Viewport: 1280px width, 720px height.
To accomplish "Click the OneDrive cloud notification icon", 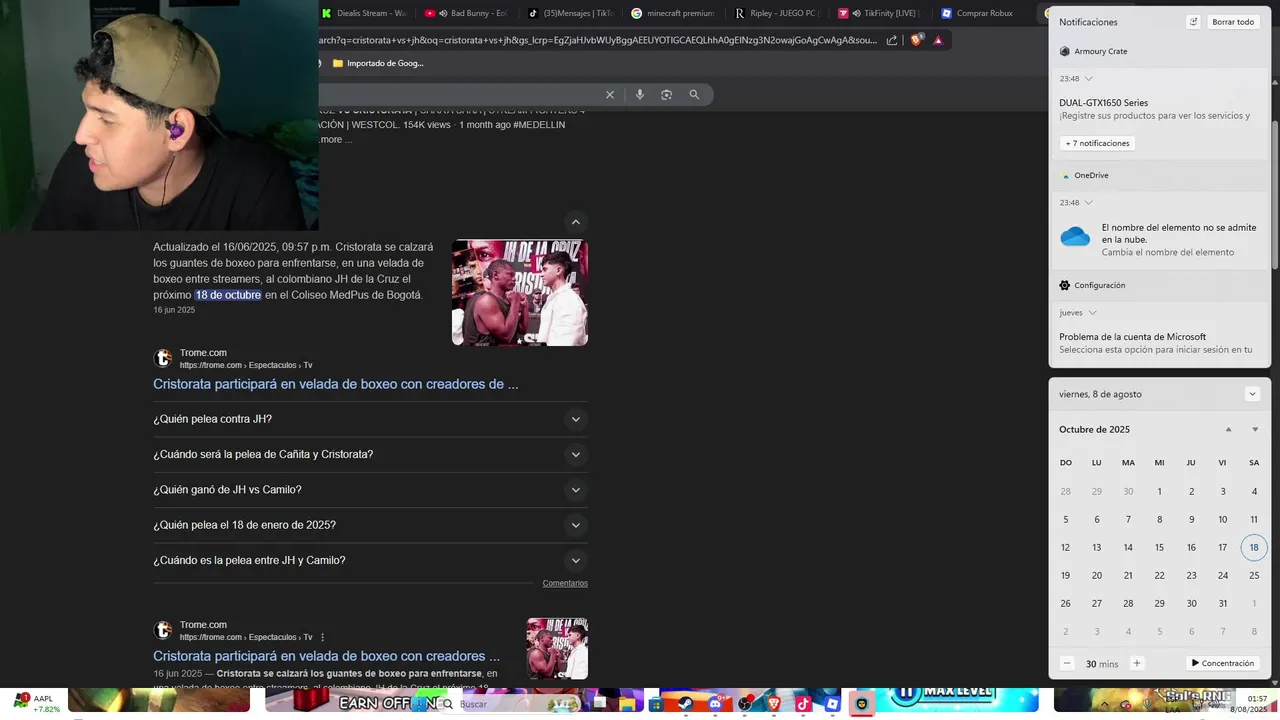I will click(1075, 238).
